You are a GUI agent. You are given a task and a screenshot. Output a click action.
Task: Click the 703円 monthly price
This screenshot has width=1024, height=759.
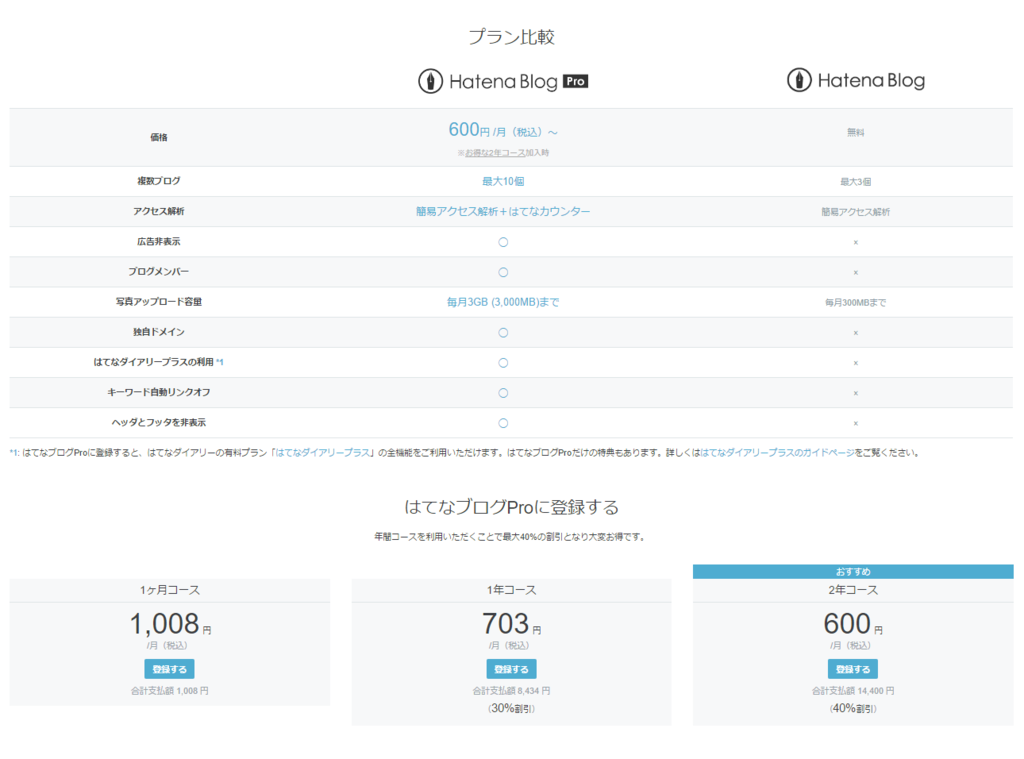[511, 624]
